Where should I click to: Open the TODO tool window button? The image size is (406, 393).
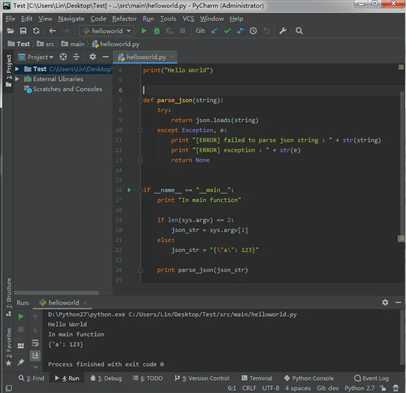tap(148, 378)
